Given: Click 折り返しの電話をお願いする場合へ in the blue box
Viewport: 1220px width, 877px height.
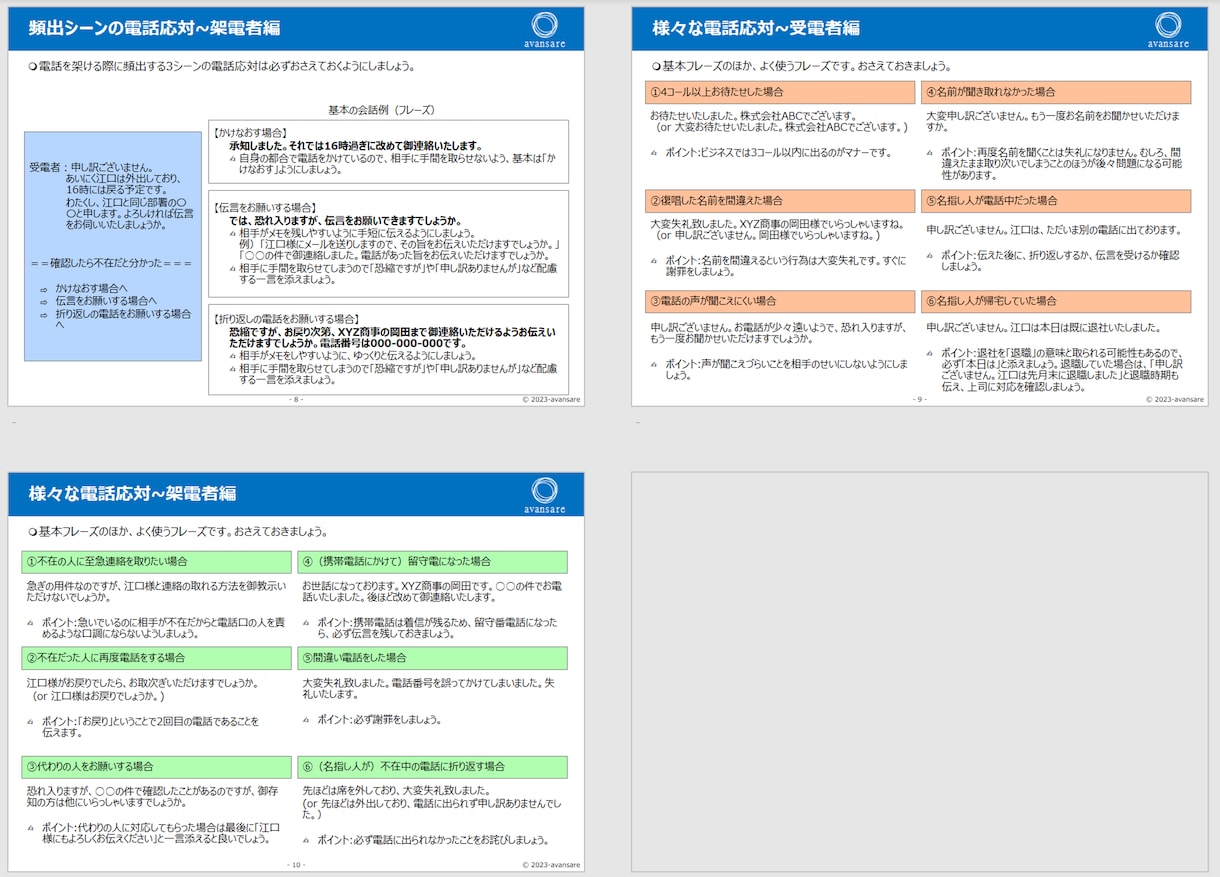Looking at the screenshot, I should click(123, 319).
